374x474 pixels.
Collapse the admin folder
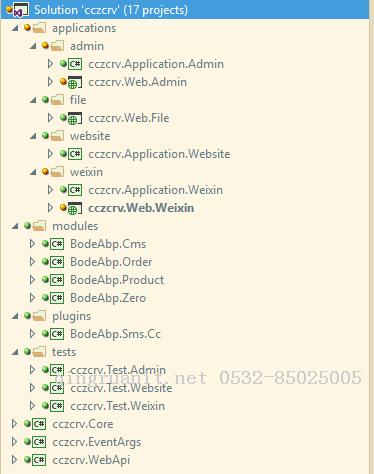pos(33,46)
